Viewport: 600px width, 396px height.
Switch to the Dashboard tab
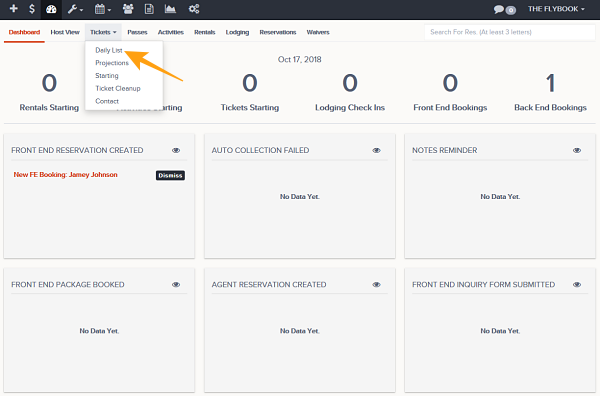24,32
